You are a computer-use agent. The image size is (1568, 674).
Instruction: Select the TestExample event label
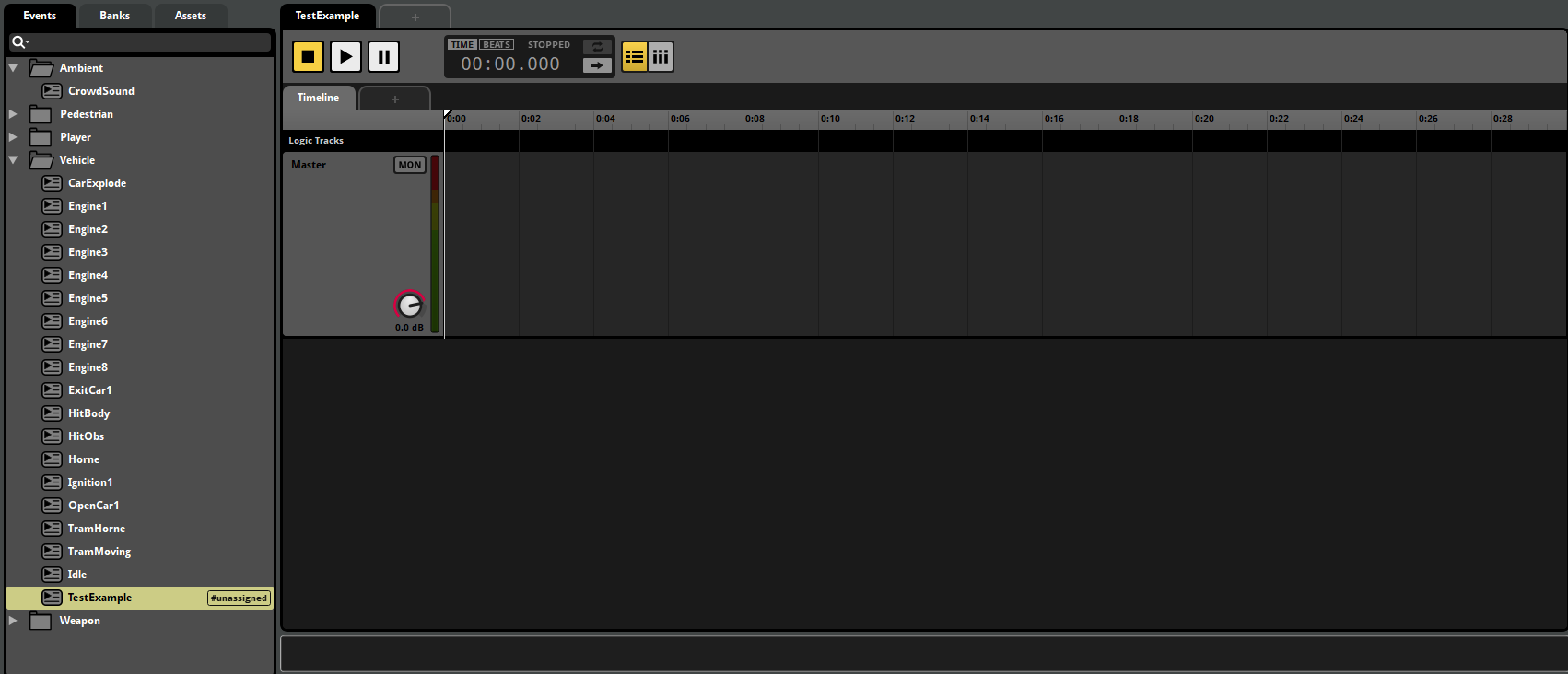pos(99,598)
